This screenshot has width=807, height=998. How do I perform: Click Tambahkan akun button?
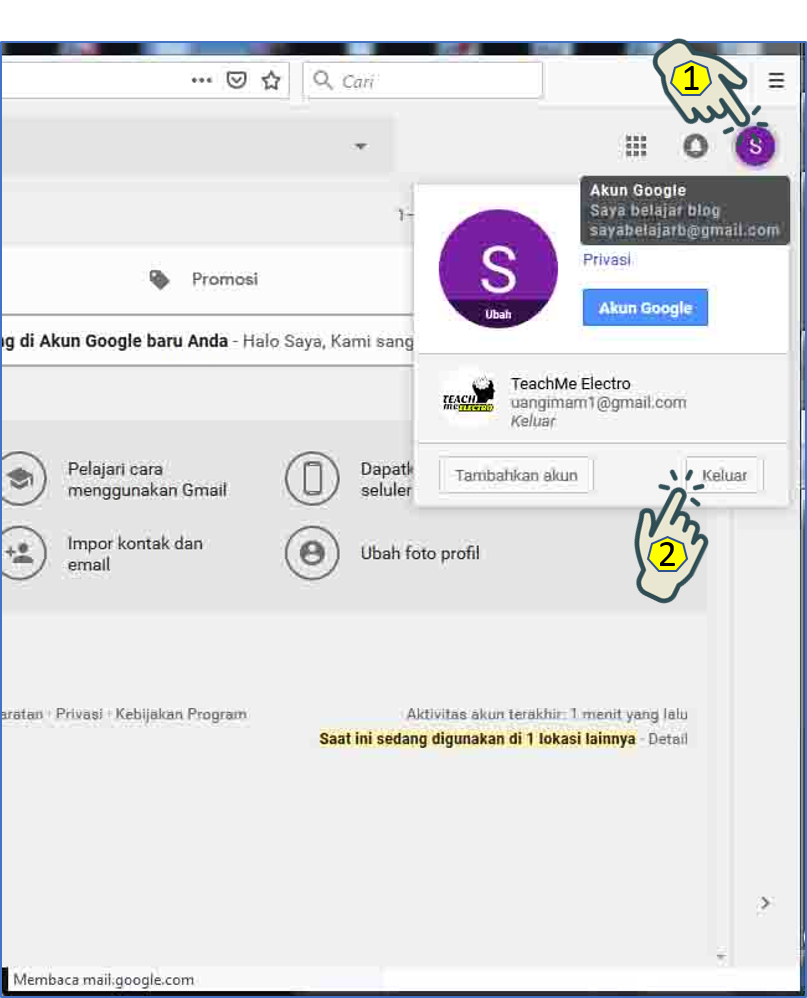516,475
